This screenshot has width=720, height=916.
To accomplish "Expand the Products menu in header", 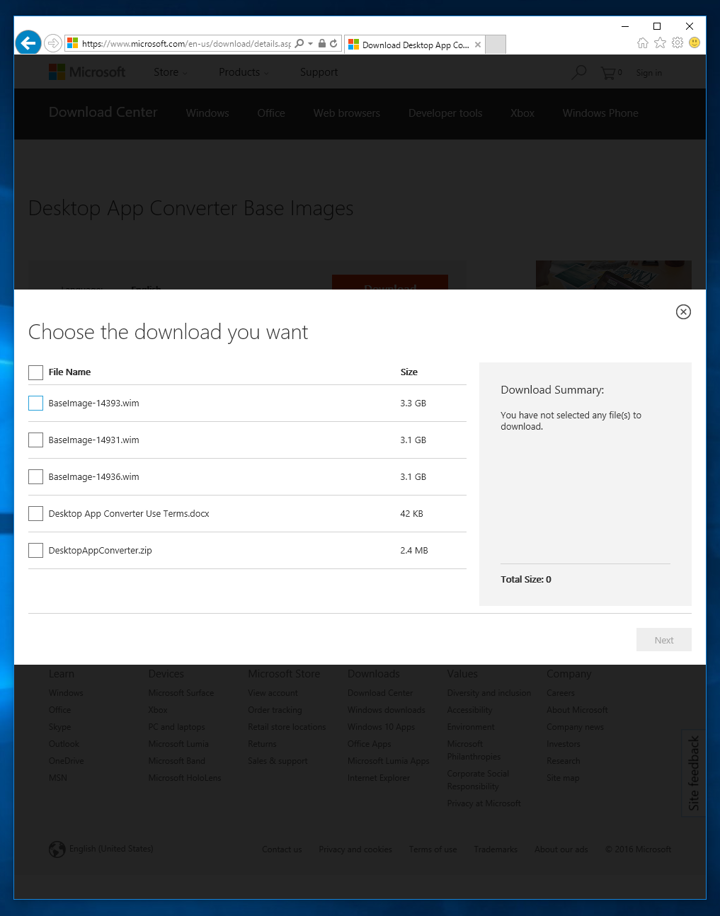I will tap(243, 72).
